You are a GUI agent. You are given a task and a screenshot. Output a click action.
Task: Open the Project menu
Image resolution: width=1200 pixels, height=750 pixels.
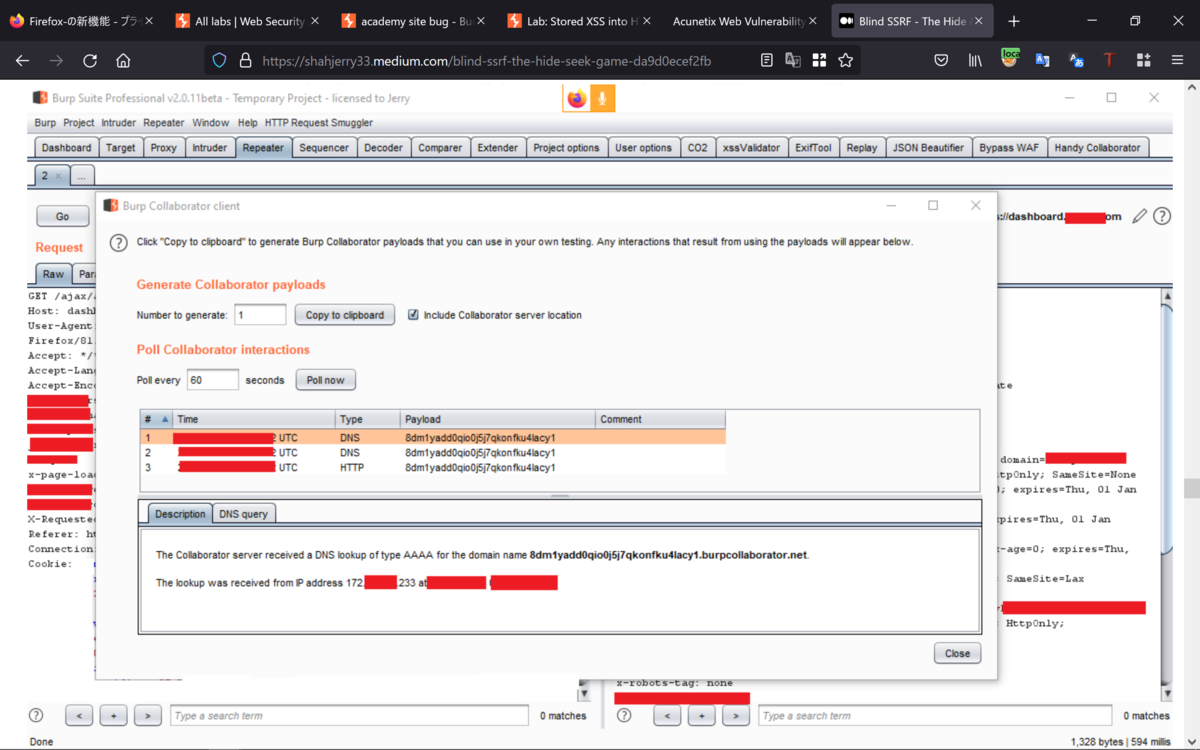(x=79, y=123)
